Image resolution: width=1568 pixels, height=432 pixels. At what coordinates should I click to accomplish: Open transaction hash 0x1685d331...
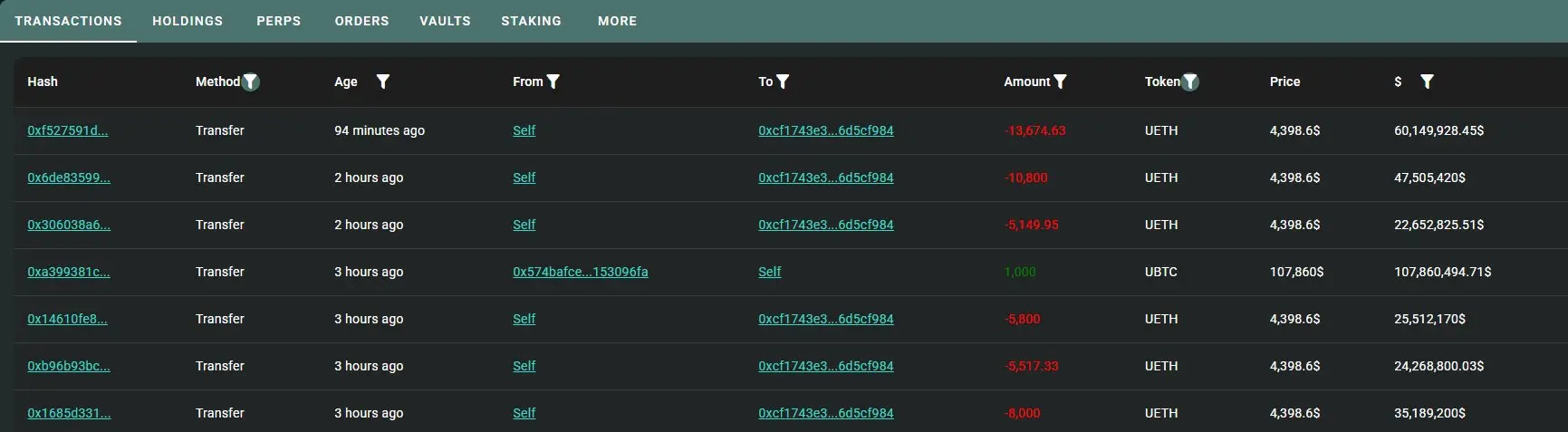click(69, 413)
